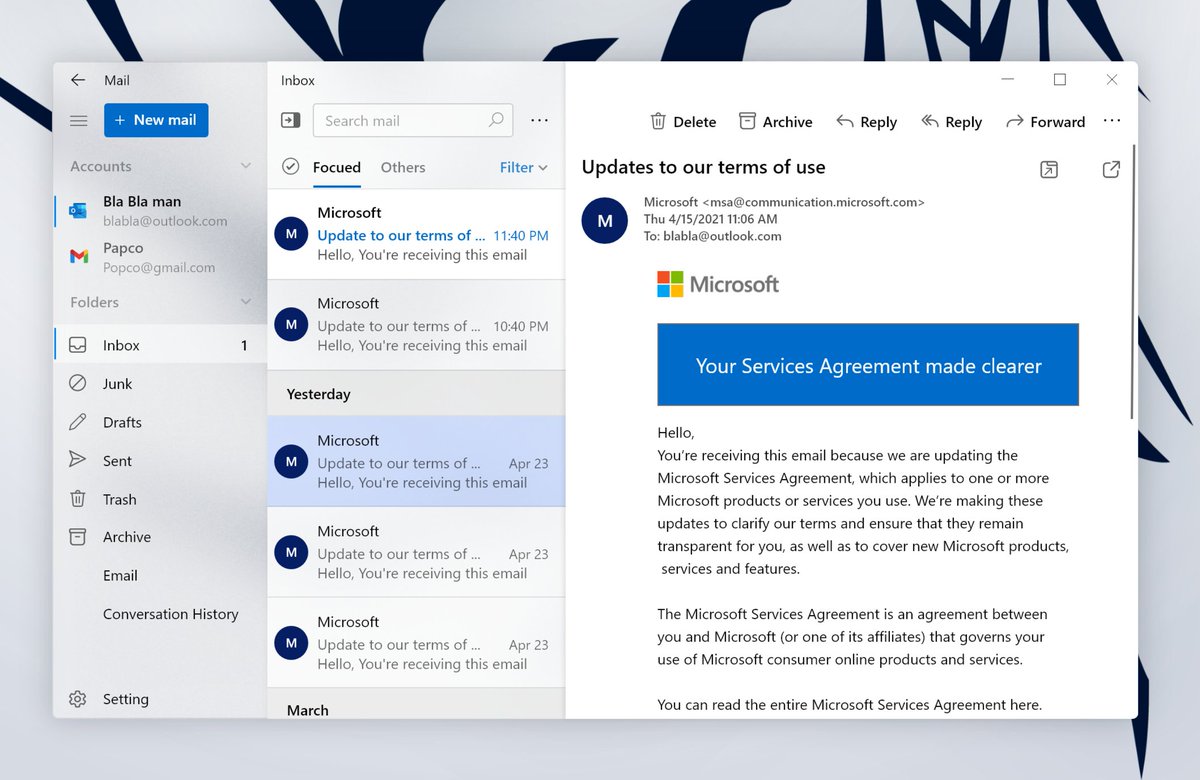Viewport: 1200px width, 780px height.
Task: Click the Junk blocked-circle icon
Action: (x=78, y=383)
